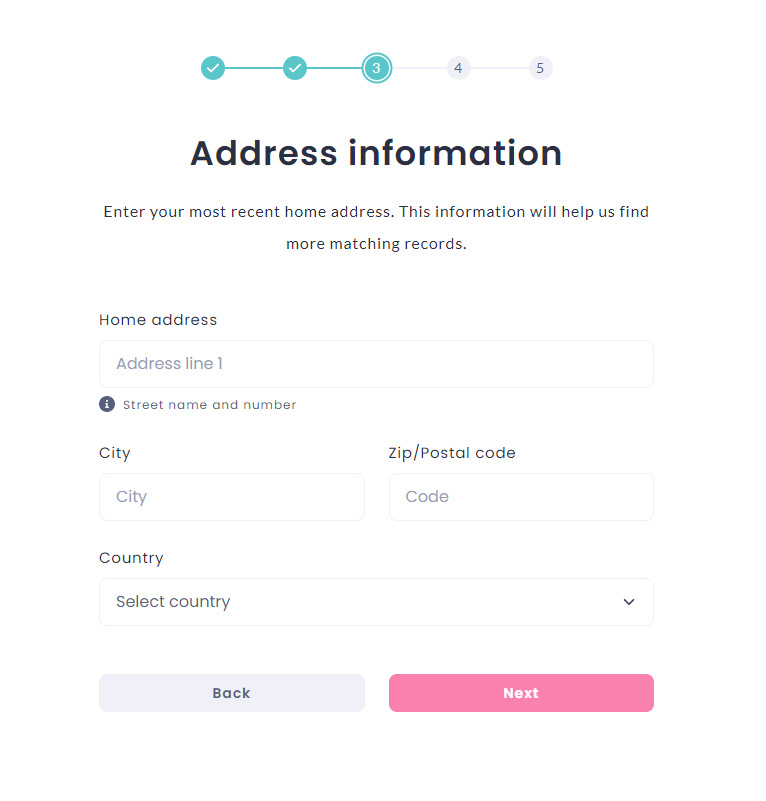Click the second completed step checkmark
Image resolution: width=766 pixels, height=801 pixels.
click(x=295, y=68)
